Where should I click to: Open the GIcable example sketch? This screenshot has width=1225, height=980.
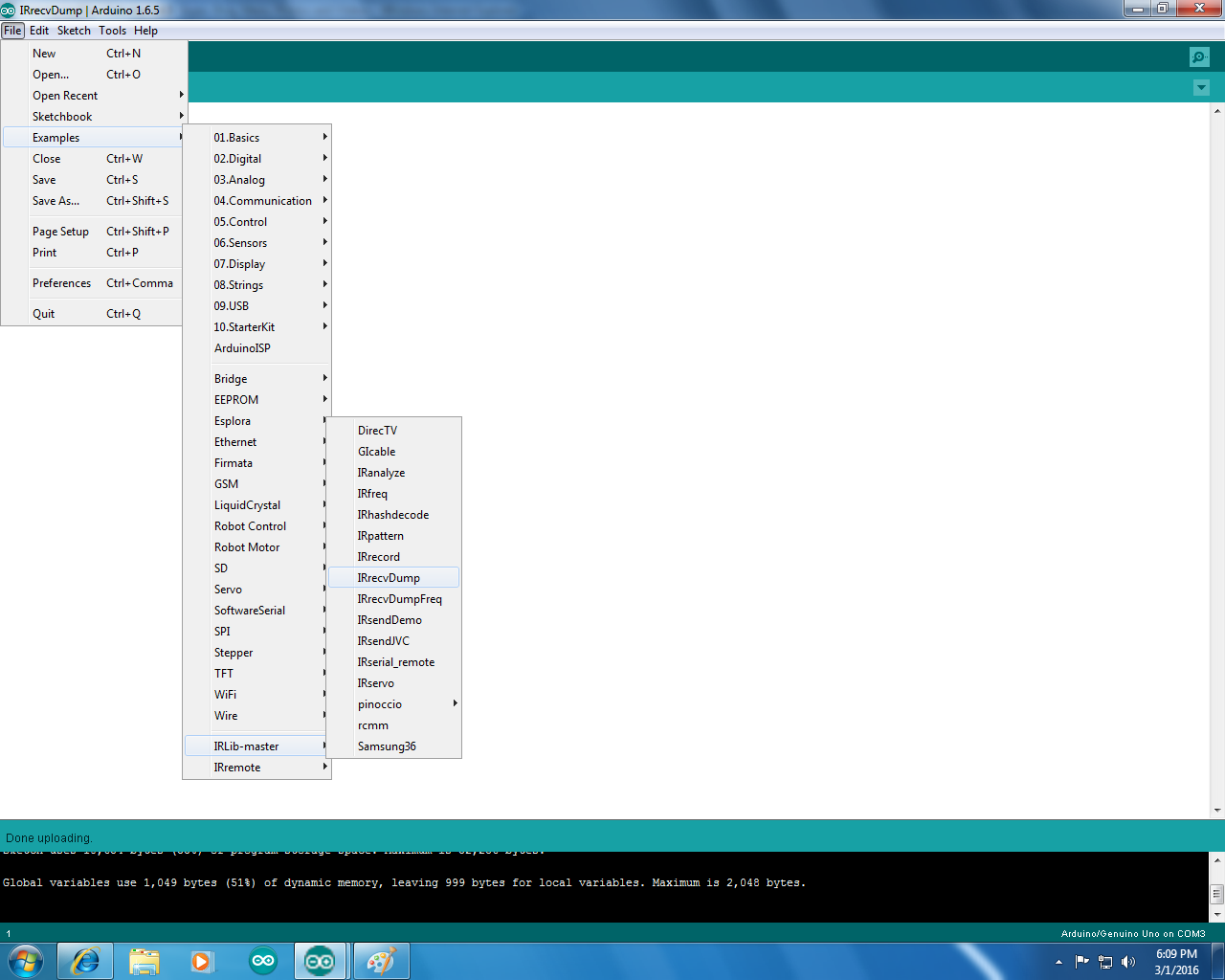pos(394,452)
